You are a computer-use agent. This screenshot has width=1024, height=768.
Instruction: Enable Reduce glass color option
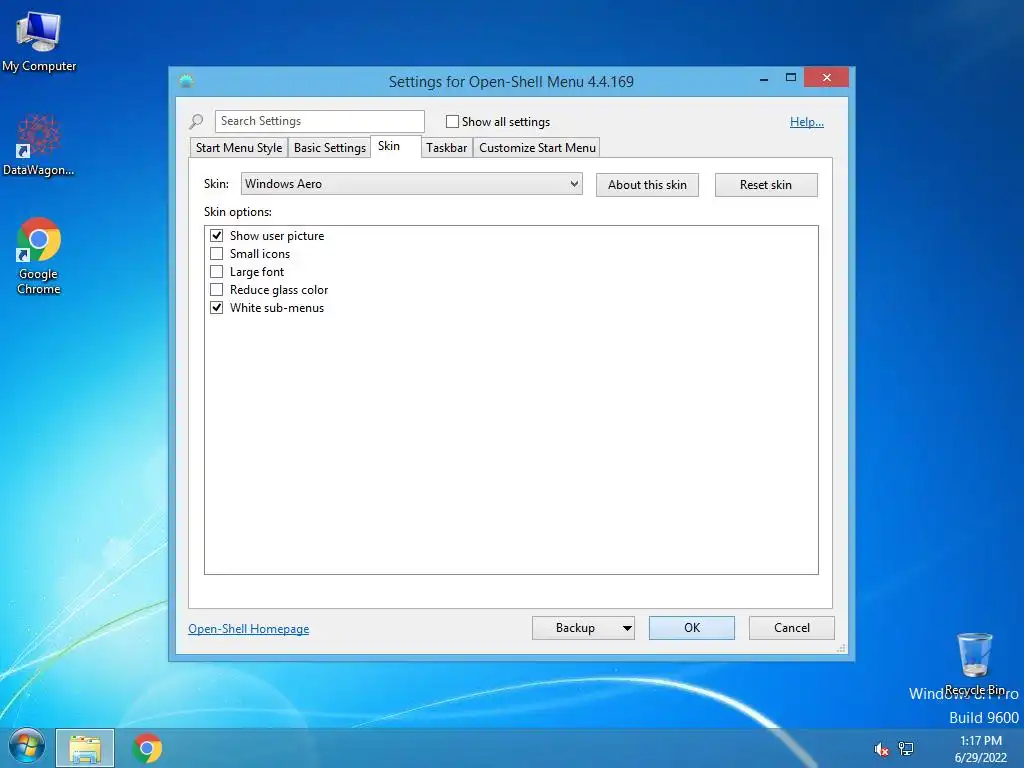pyautogui.click(x=217, y=289)
